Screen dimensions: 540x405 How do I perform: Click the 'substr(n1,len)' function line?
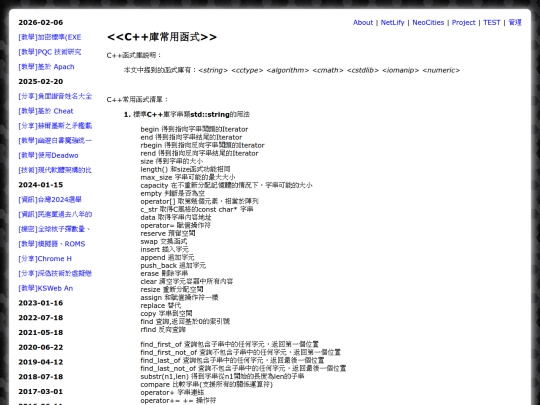(x=222, y=376)
